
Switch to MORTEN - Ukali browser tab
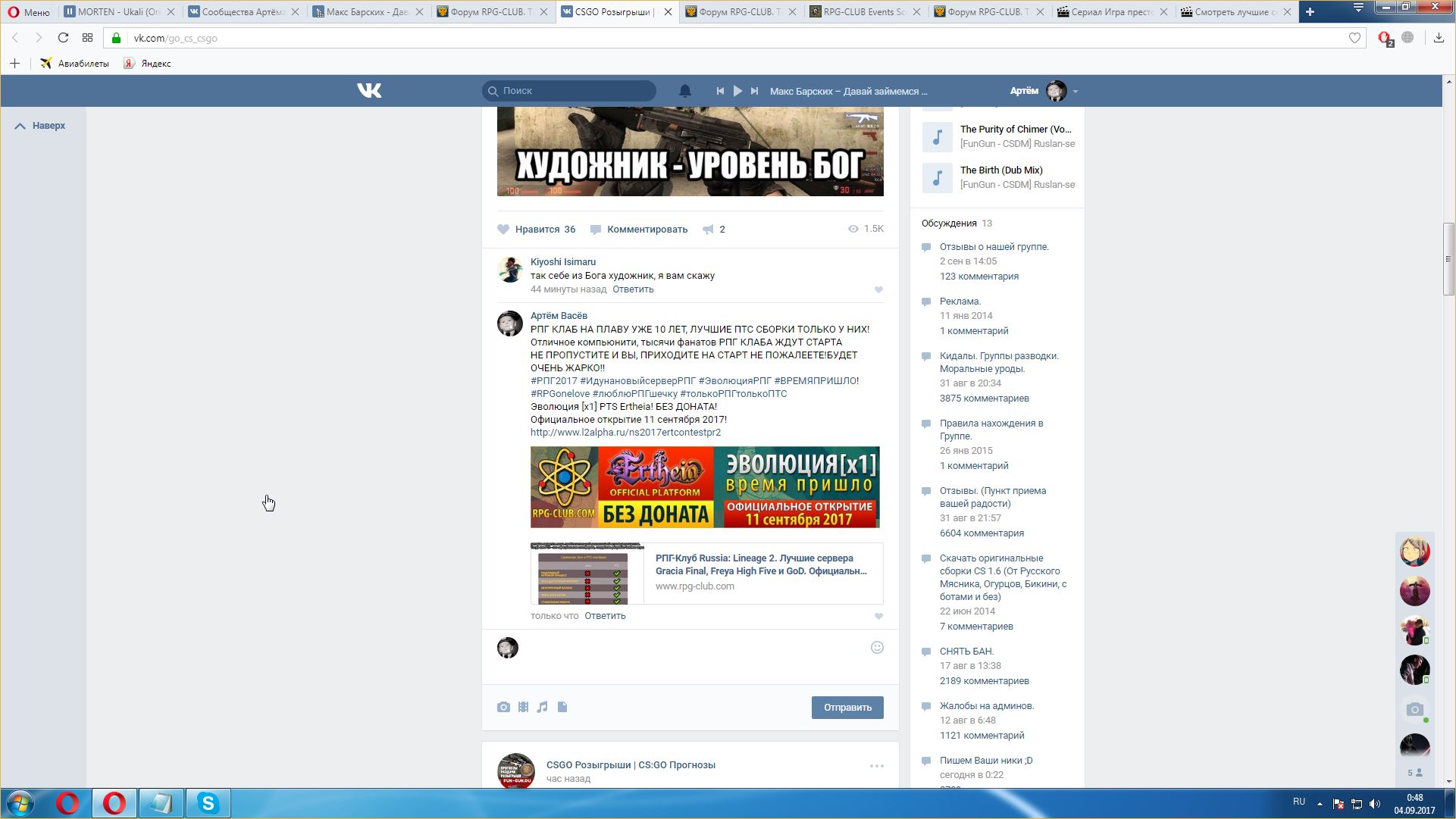coord(118,11)
